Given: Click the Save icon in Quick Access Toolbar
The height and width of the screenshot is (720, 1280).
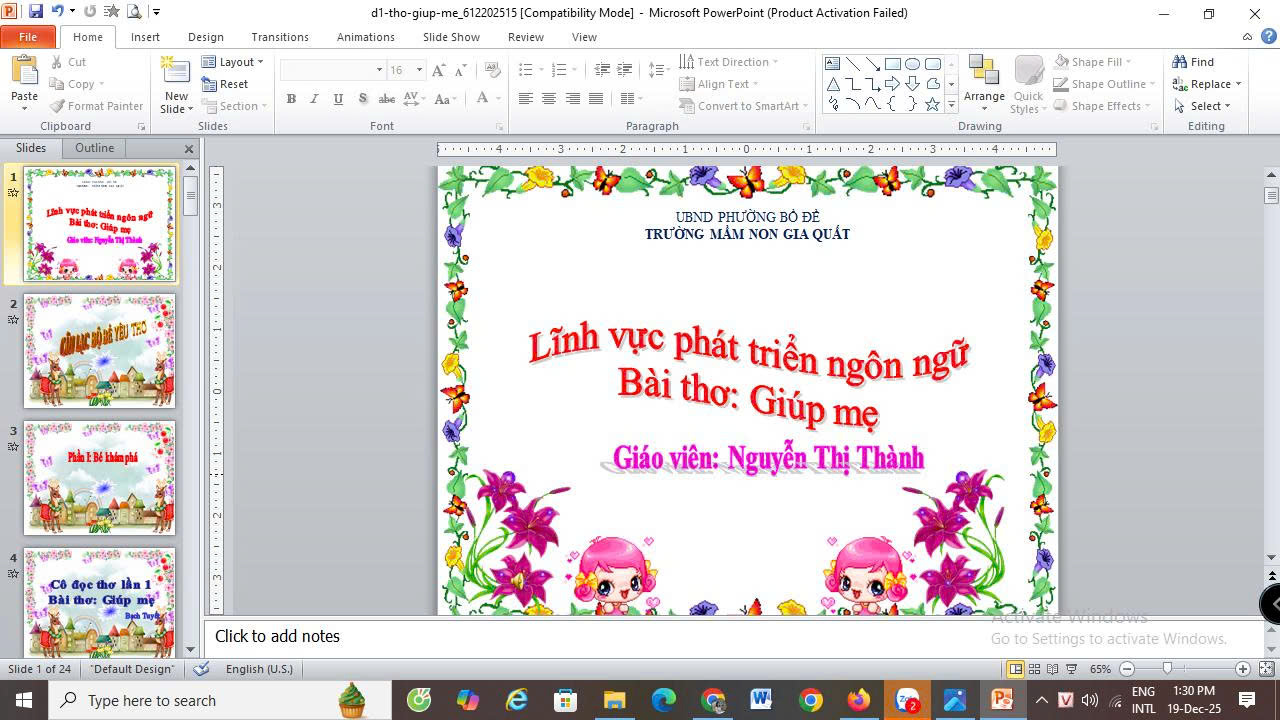Looking at the screenshot, I should tap(36, 13).
